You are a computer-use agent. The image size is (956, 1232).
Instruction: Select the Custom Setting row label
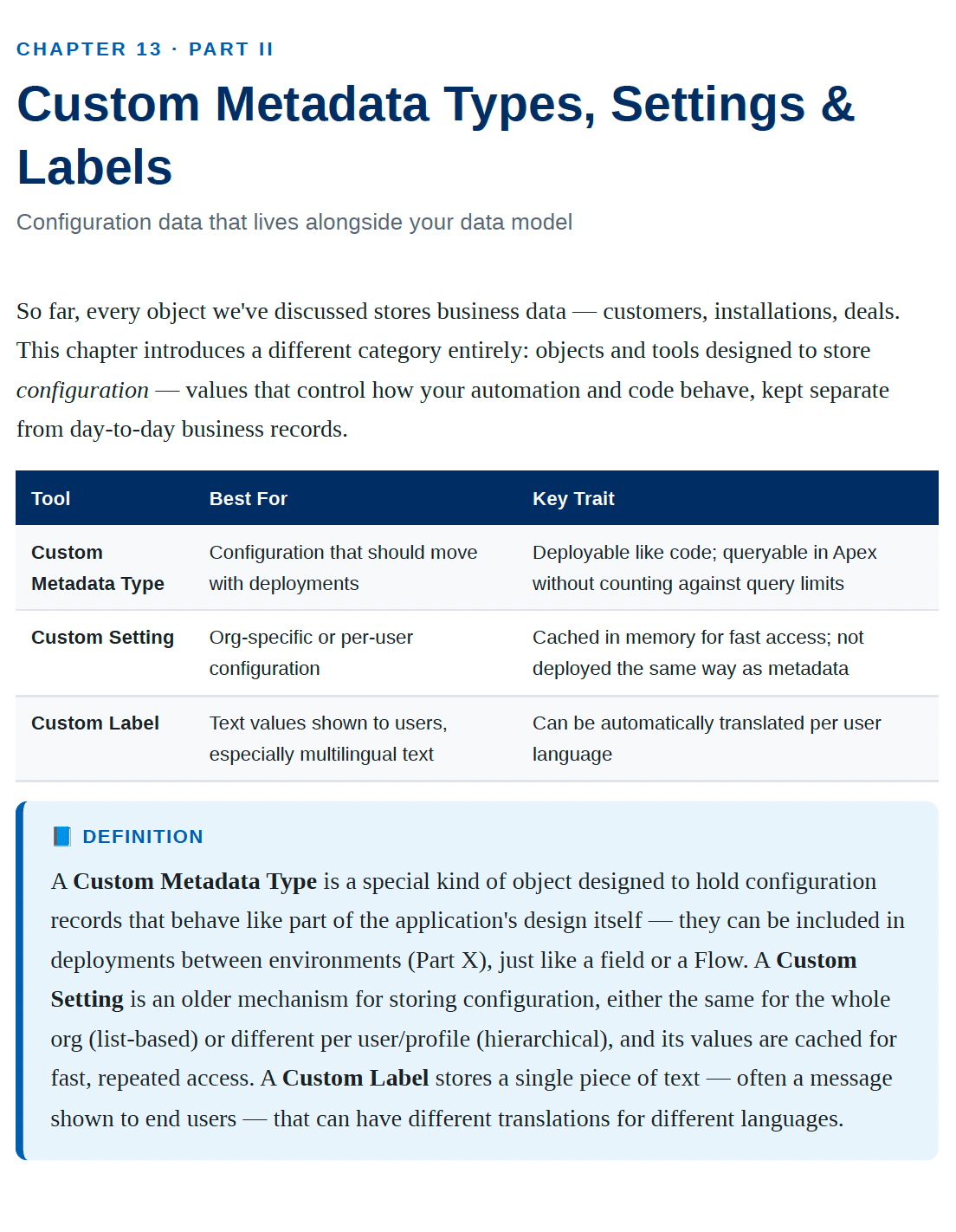pyautogui.click(x=103, y=637)
